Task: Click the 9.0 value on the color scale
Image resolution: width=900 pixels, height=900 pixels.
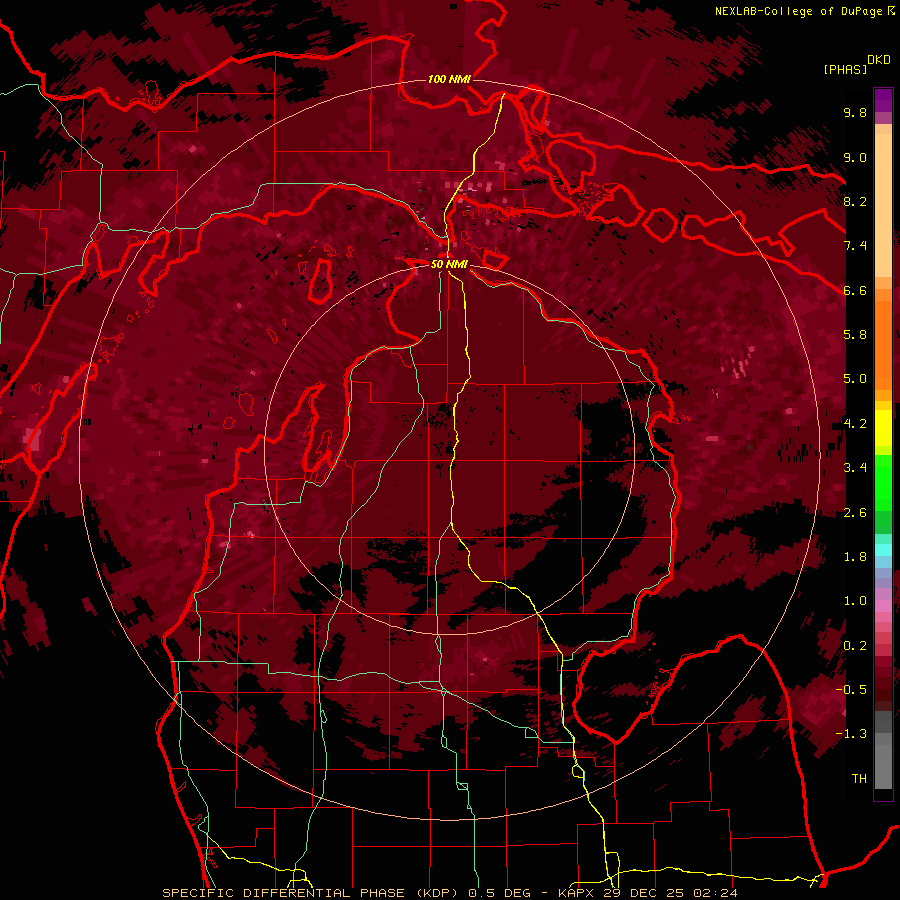Action: click(x=855, y=157)
